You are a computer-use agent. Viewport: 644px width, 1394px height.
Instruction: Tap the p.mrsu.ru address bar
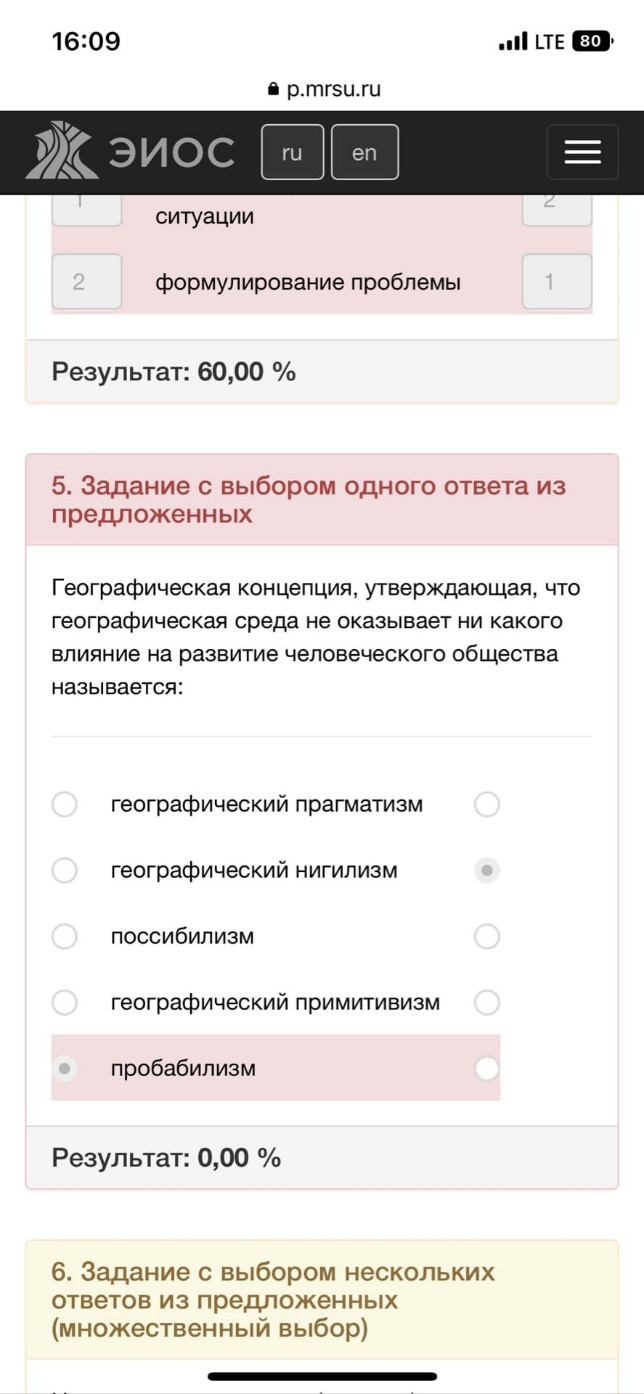tap(324, 90)
